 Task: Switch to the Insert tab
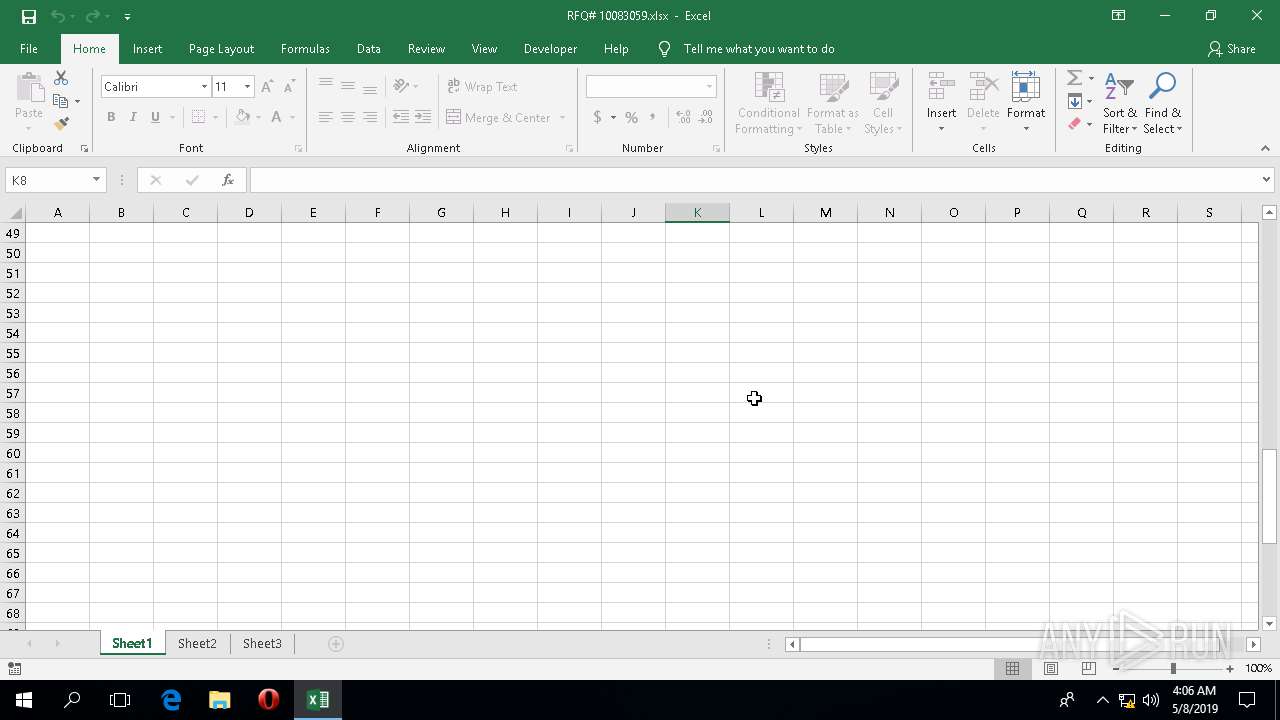pos(147,49)
